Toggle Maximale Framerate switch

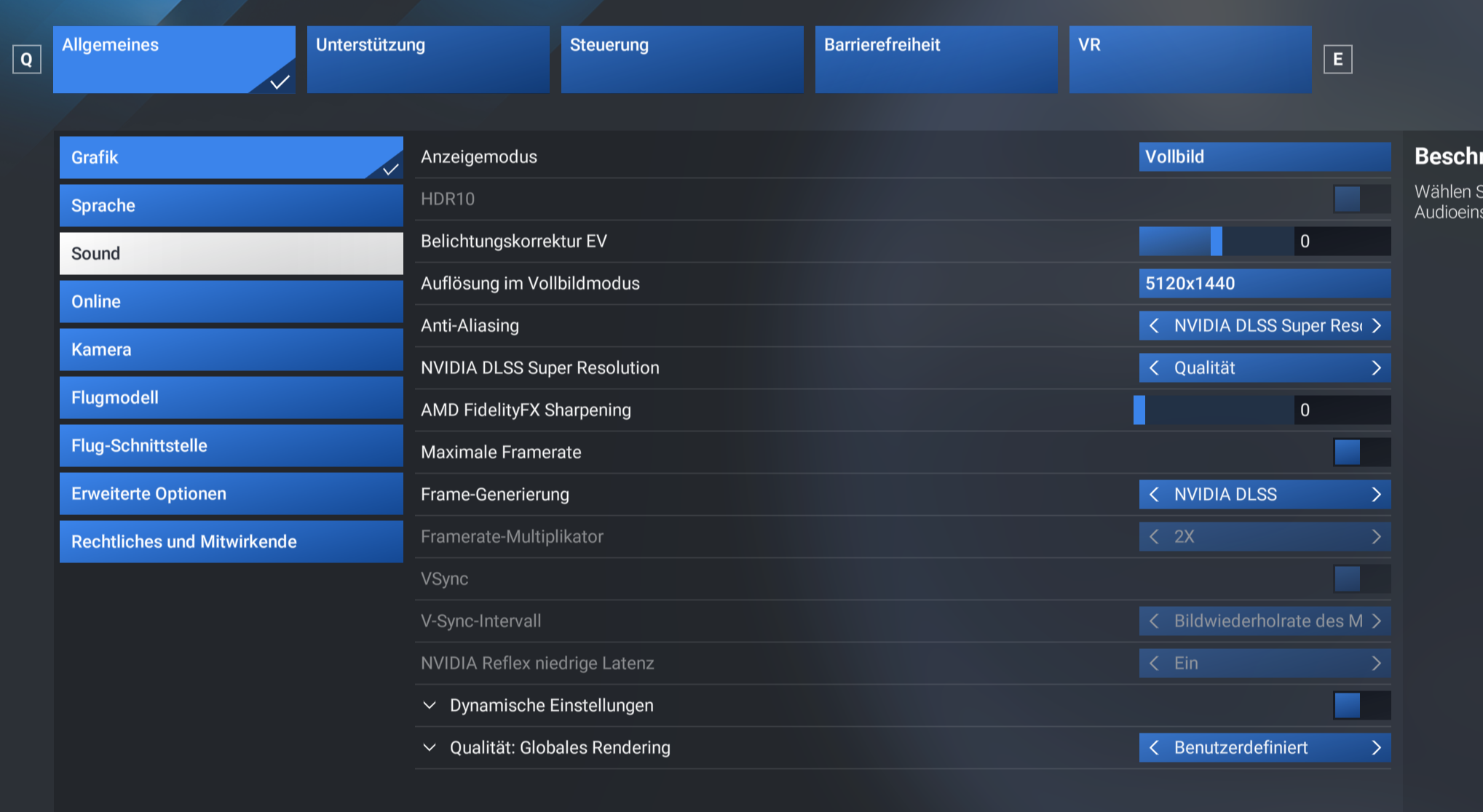[x=1361, y=453]
